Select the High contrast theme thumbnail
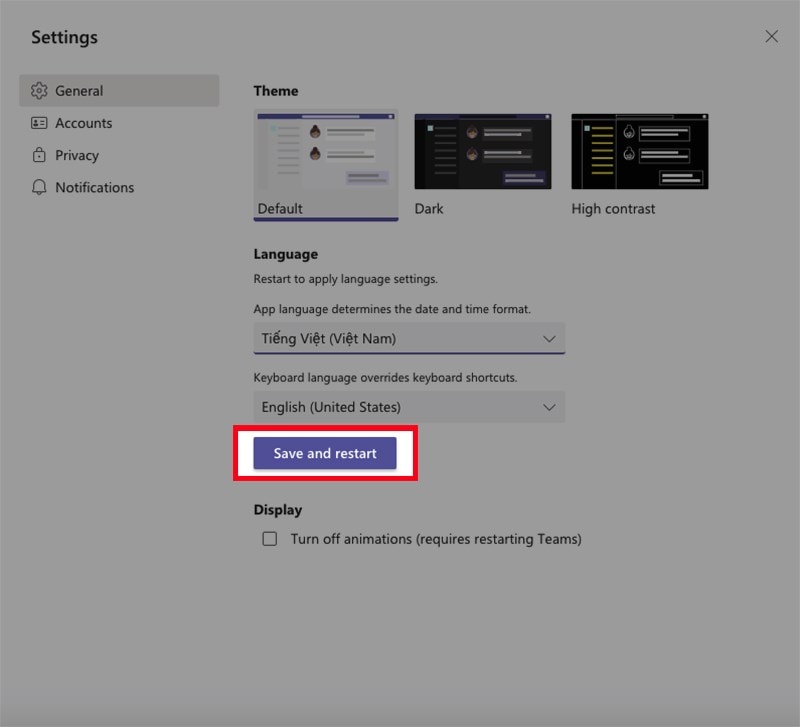This screenshot has height=727, width=800. [x=638, y=150]
